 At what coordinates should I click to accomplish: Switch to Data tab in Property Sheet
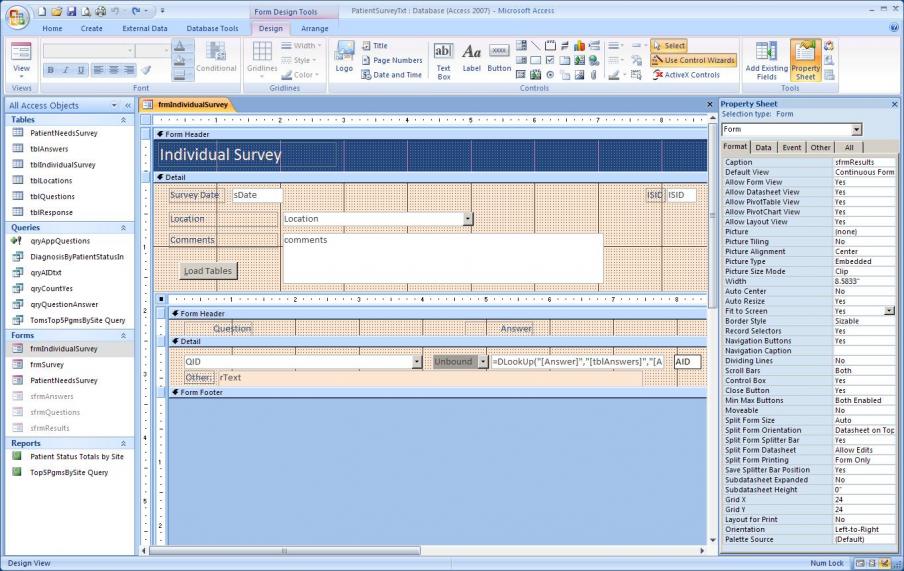[x=763, y=148]
